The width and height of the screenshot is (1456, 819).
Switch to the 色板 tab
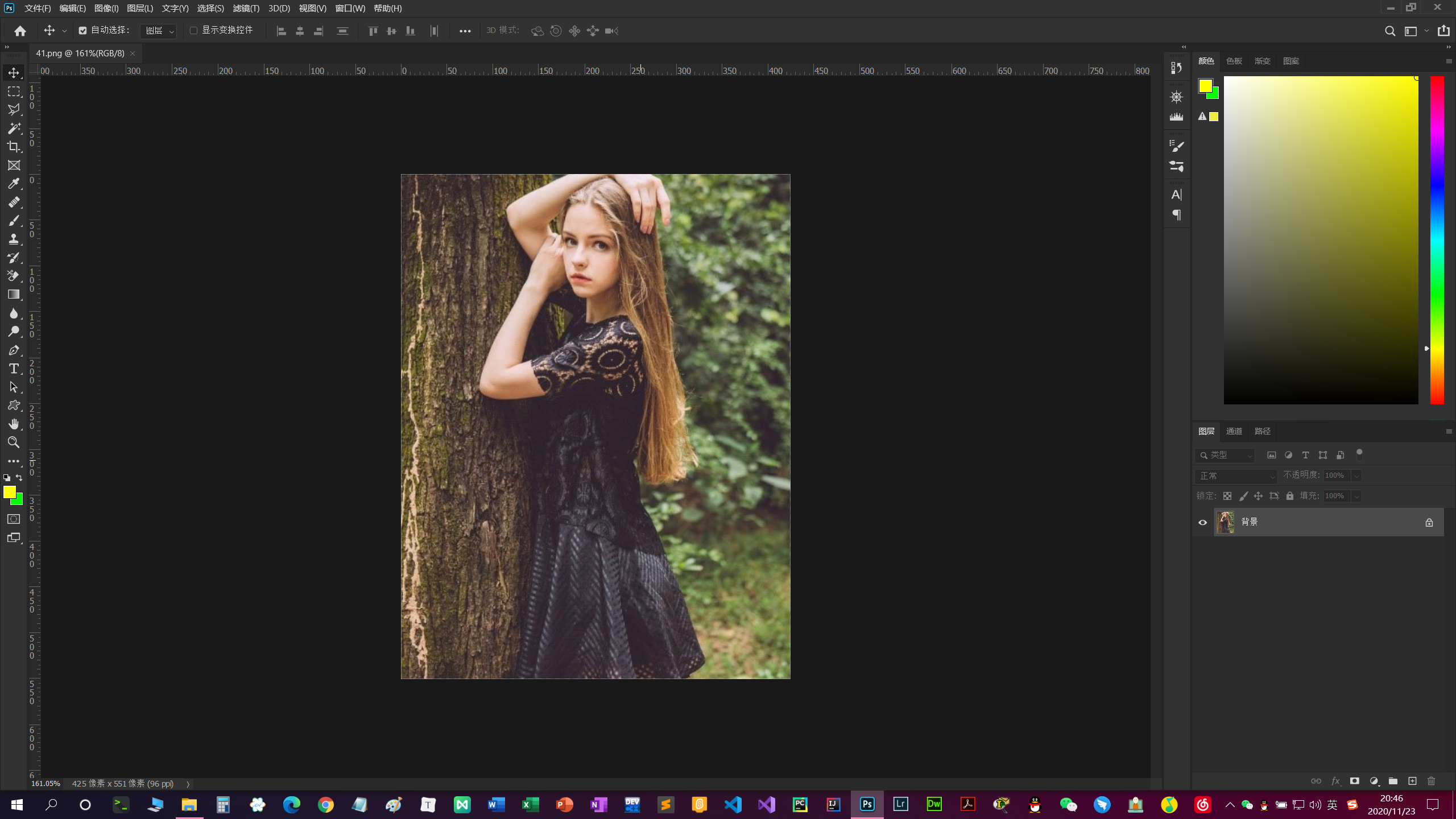pyautogui.click(x=1234, y=61)
